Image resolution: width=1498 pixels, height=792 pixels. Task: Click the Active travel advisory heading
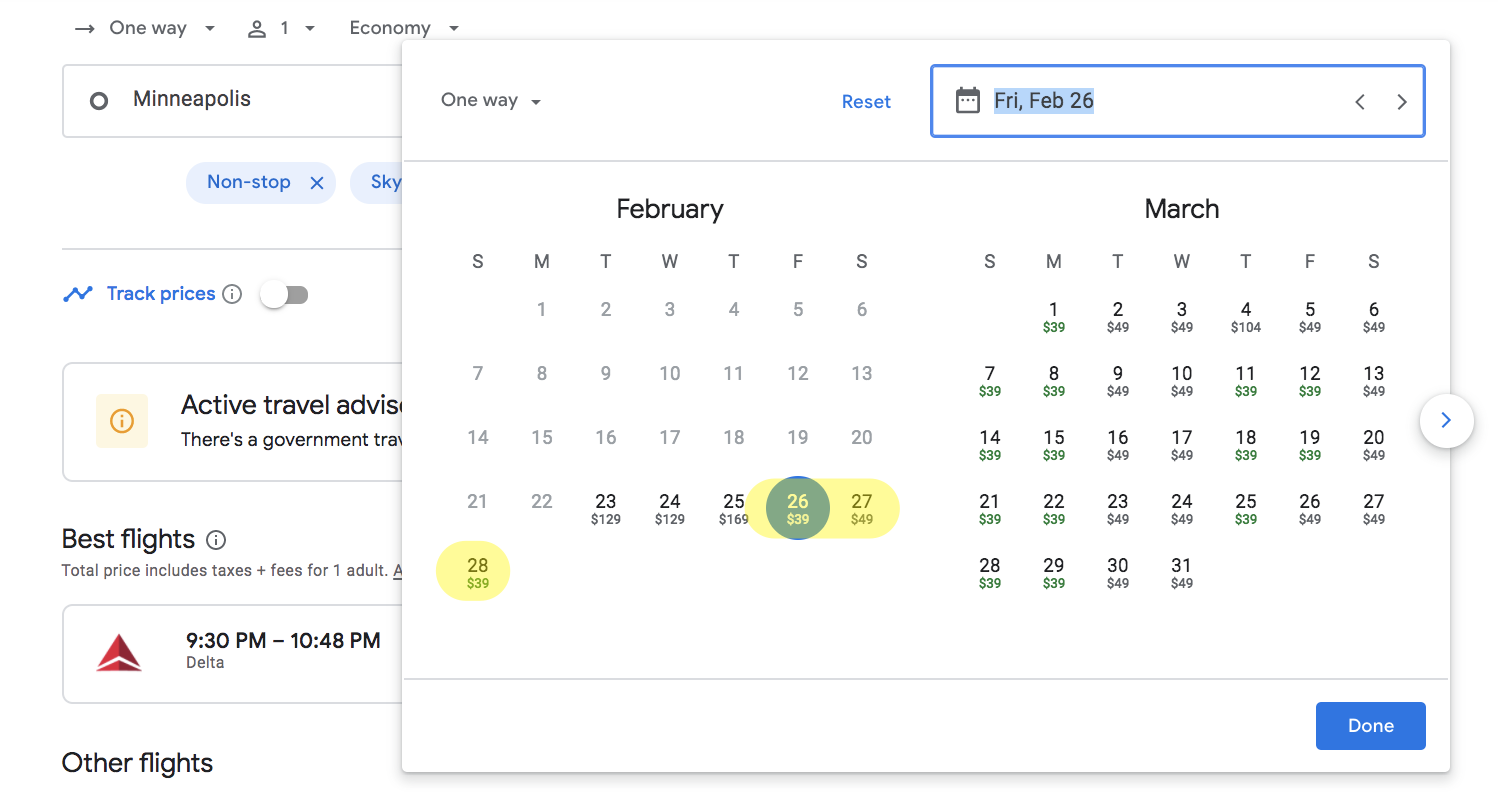292,405
